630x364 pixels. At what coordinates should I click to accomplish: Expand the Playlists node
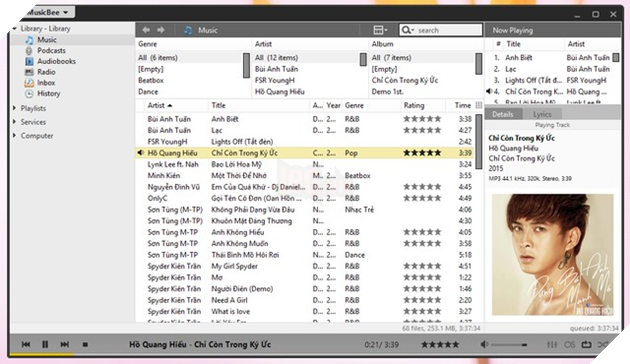point(15,108)
